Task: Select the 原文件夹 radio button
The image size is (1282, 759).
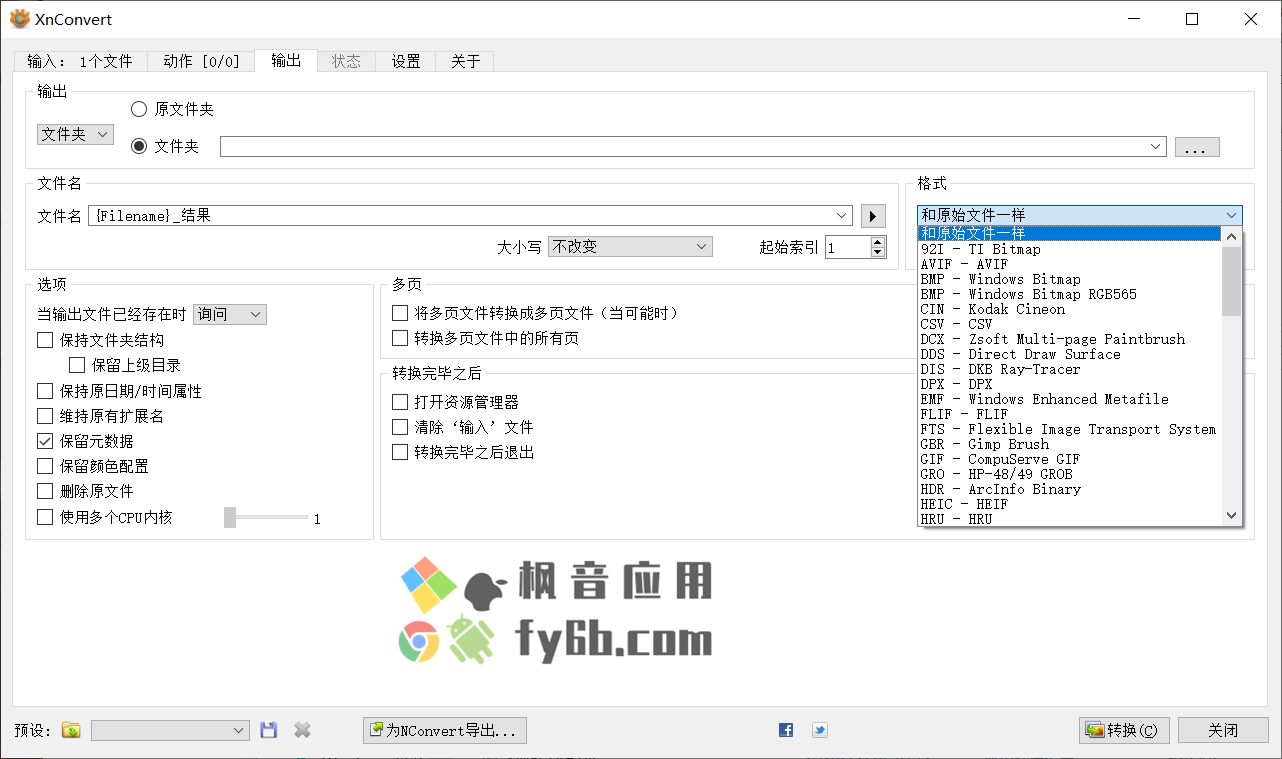Action: pyautogui.click(x=139, y=109)
